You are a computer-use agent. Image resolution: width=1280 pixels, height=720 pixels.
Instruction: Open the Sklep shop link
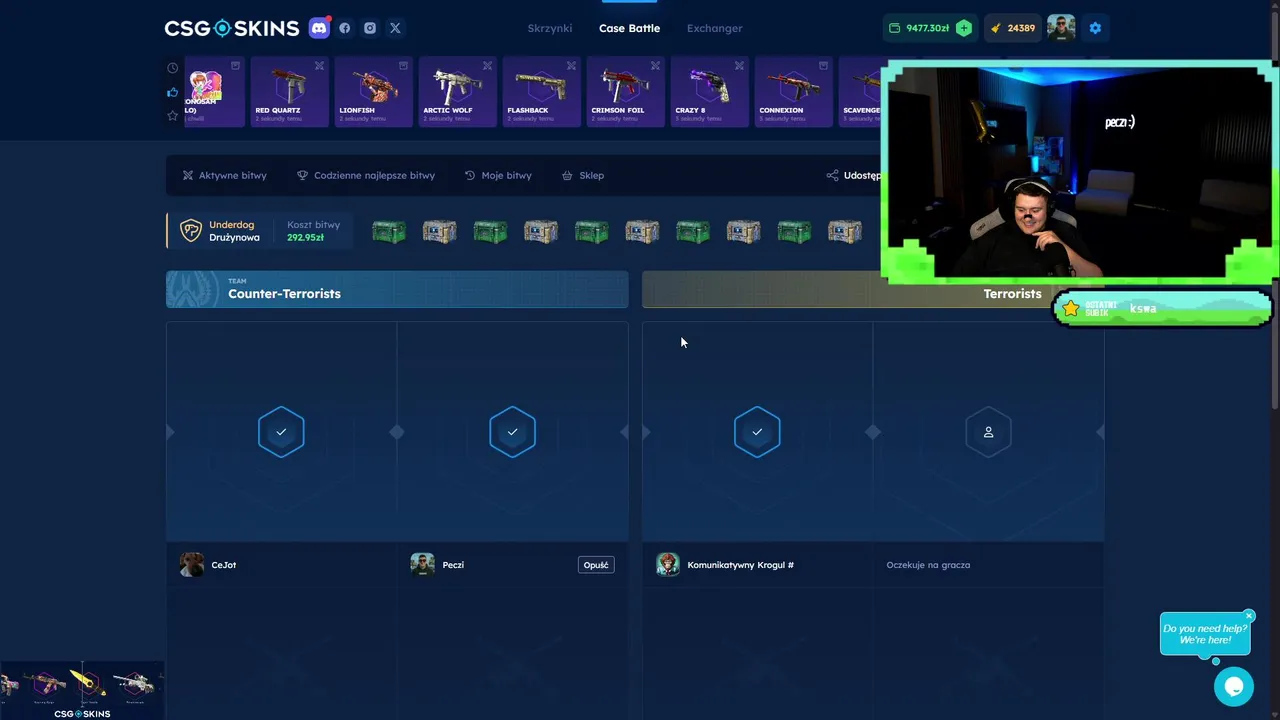coord(583,175)
